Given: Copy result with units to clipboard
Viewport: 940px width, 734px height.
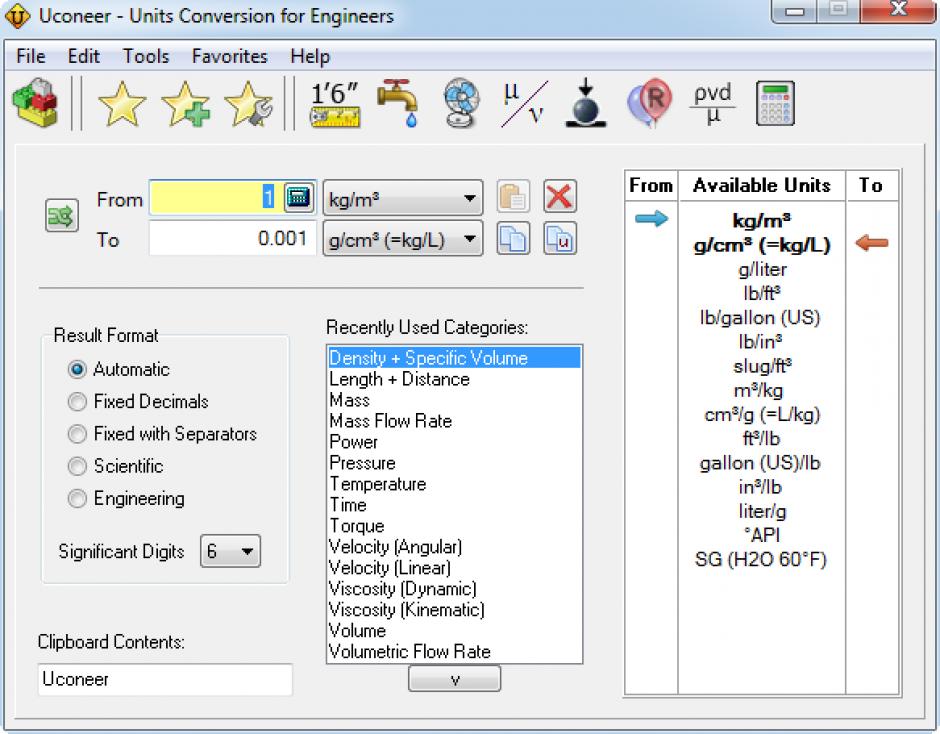Looking at the screenshot, I should pyautogui.click(x=560, y=239).
